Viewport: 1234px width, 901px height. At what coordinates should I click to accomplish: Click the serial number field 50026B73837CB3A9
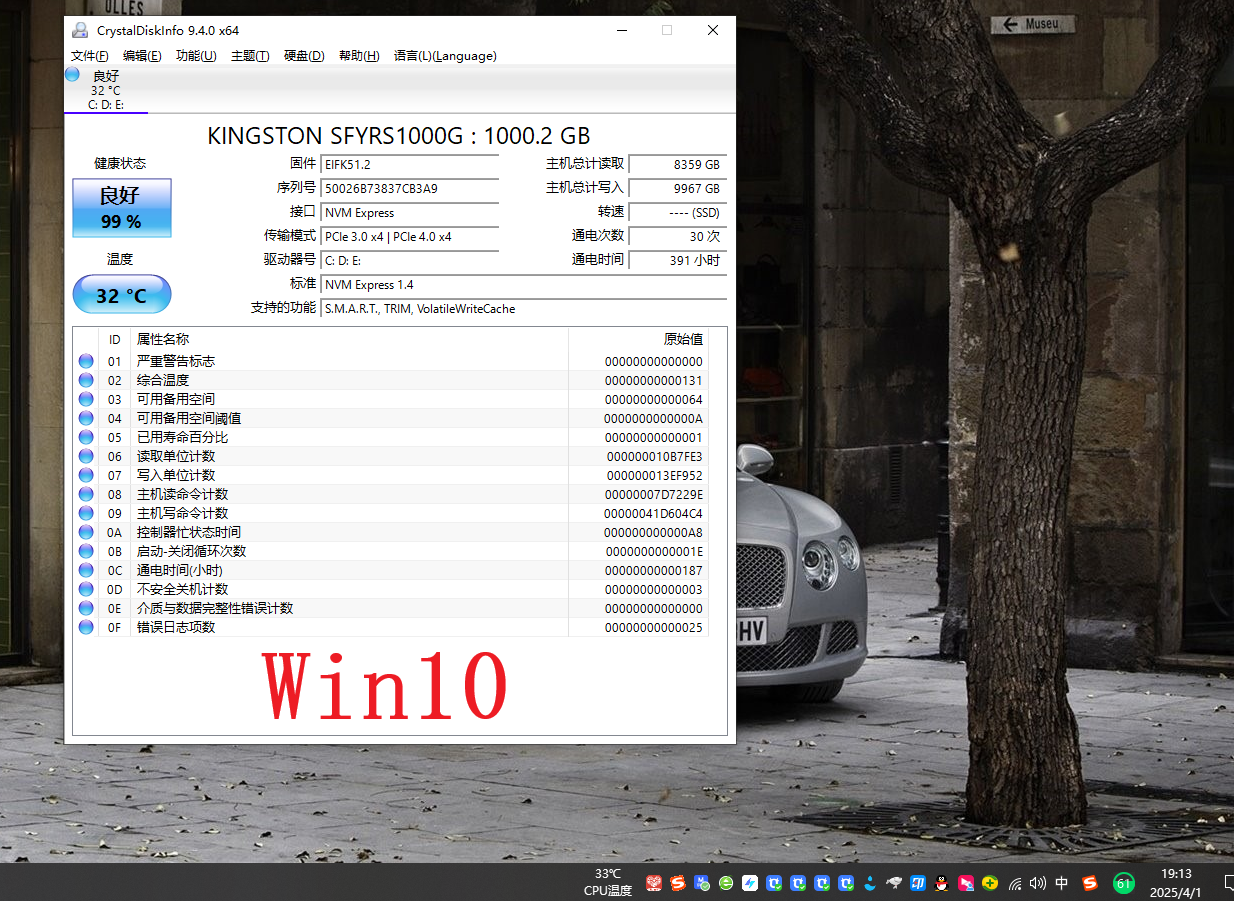pos(410,188)
